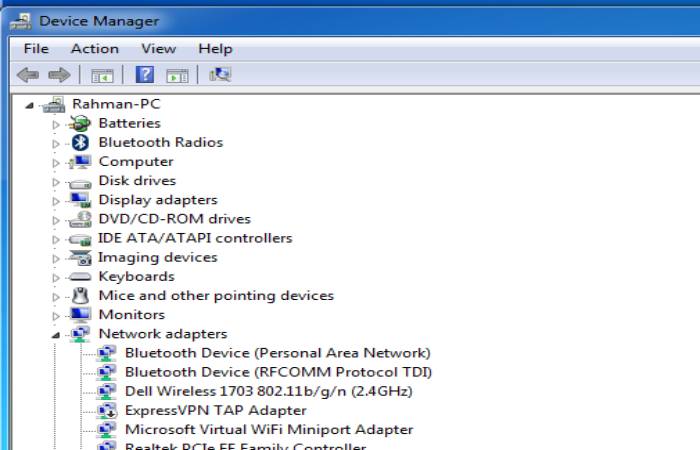This screenshot has height=450, width=700.
Task: Click the Batteries icon
Action: click(80, 123)
